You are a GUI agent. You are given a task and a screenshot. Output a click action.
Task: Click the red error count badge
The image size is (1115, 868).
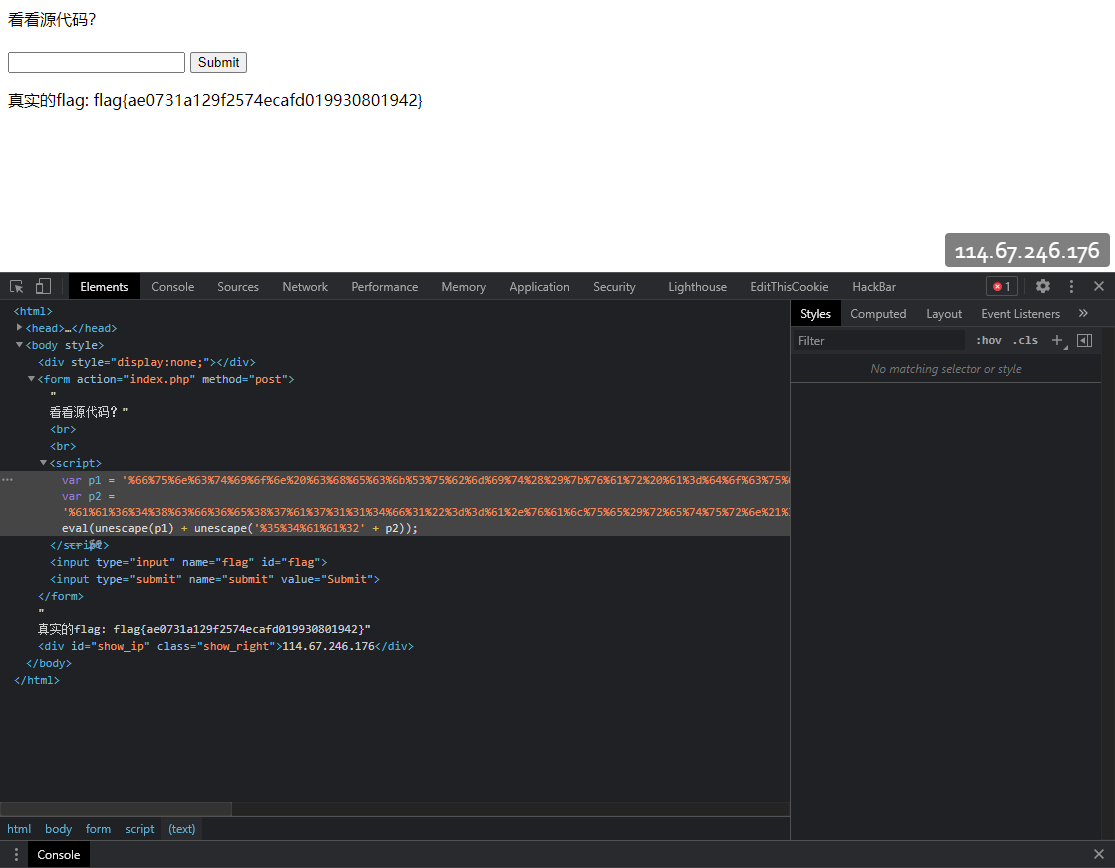(1002, 286)
